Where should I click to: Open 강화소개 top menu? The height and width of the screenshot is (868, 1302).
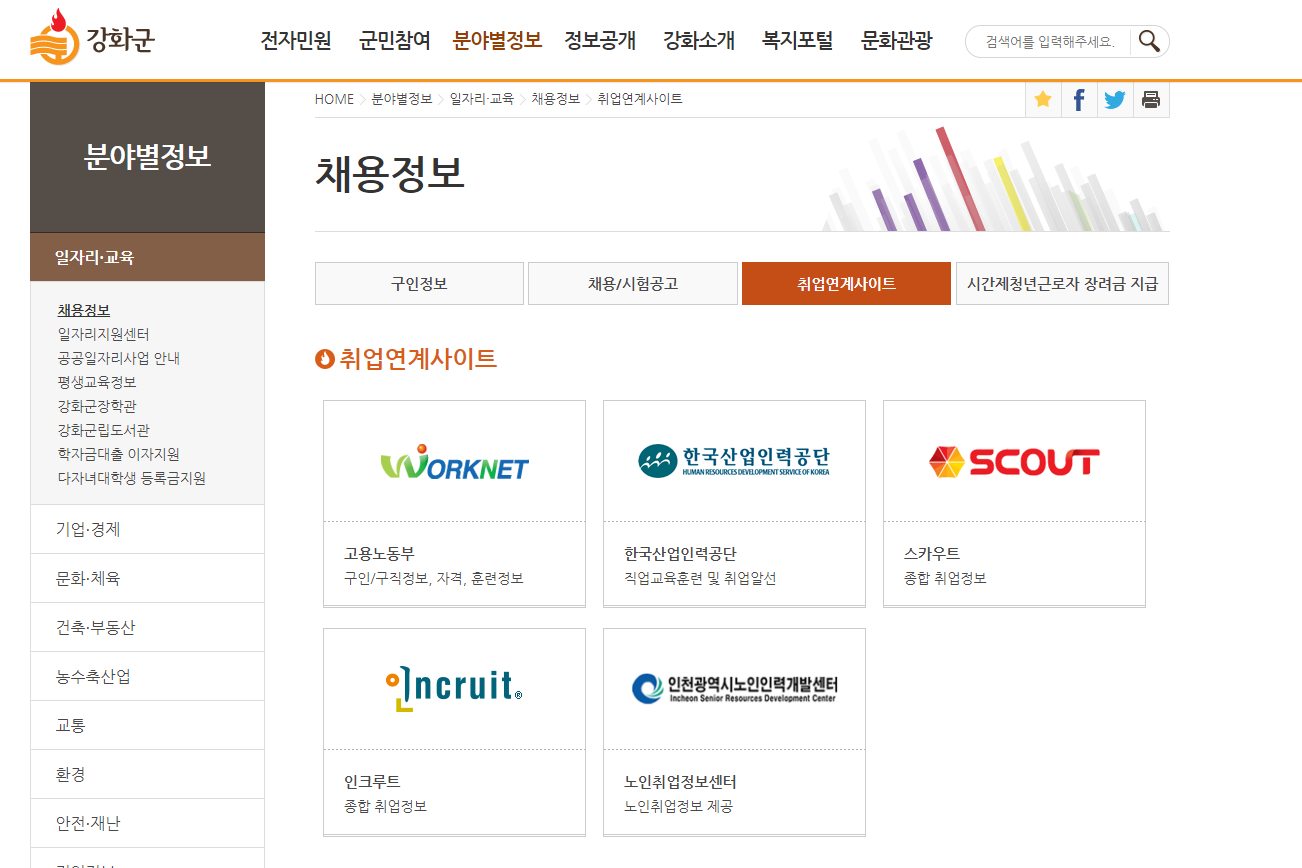[x=699, y=41]
